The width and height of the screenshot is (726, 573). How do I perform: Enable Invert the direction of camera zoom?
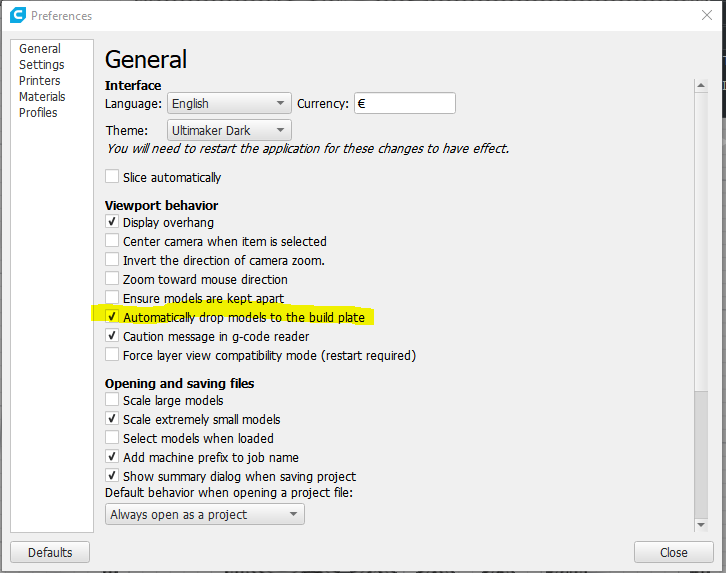112,259
